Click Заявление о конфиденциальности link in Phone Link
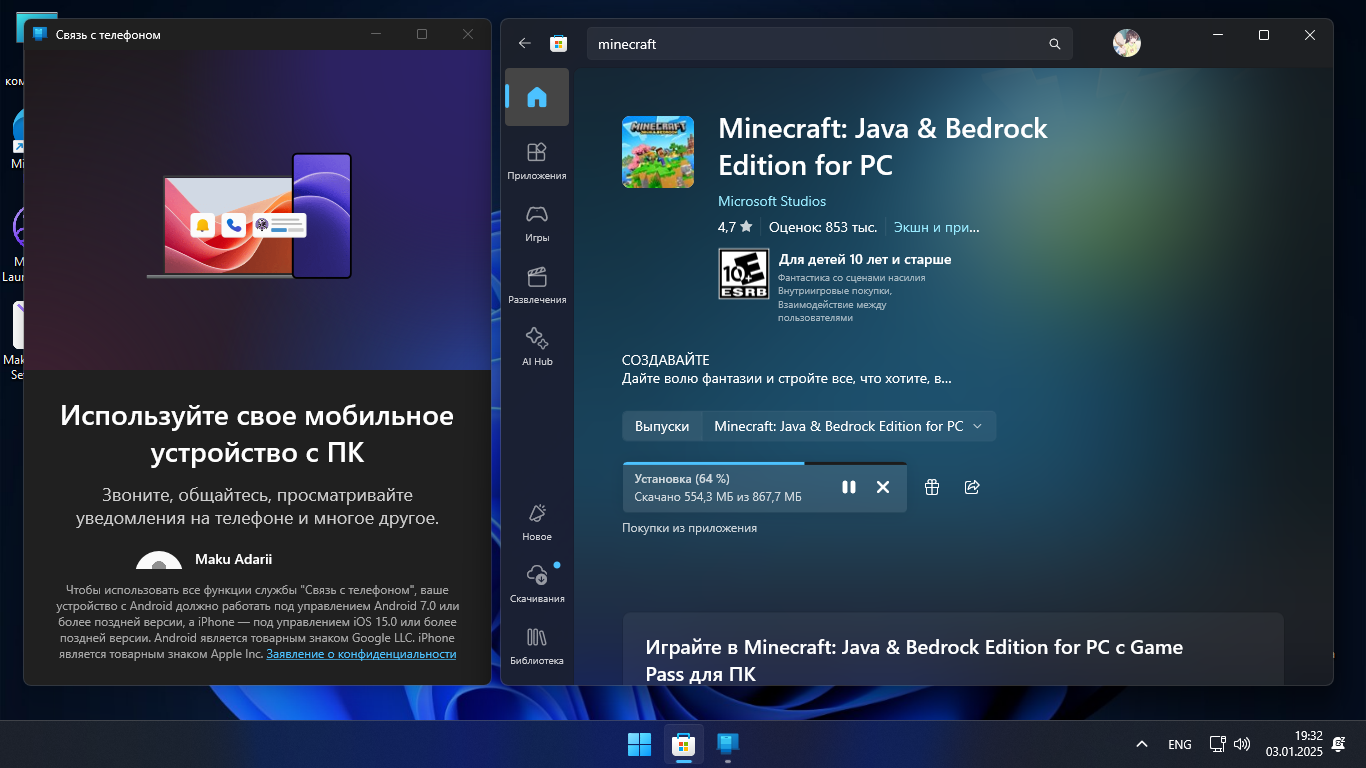1366x768 pixels. 361,654
